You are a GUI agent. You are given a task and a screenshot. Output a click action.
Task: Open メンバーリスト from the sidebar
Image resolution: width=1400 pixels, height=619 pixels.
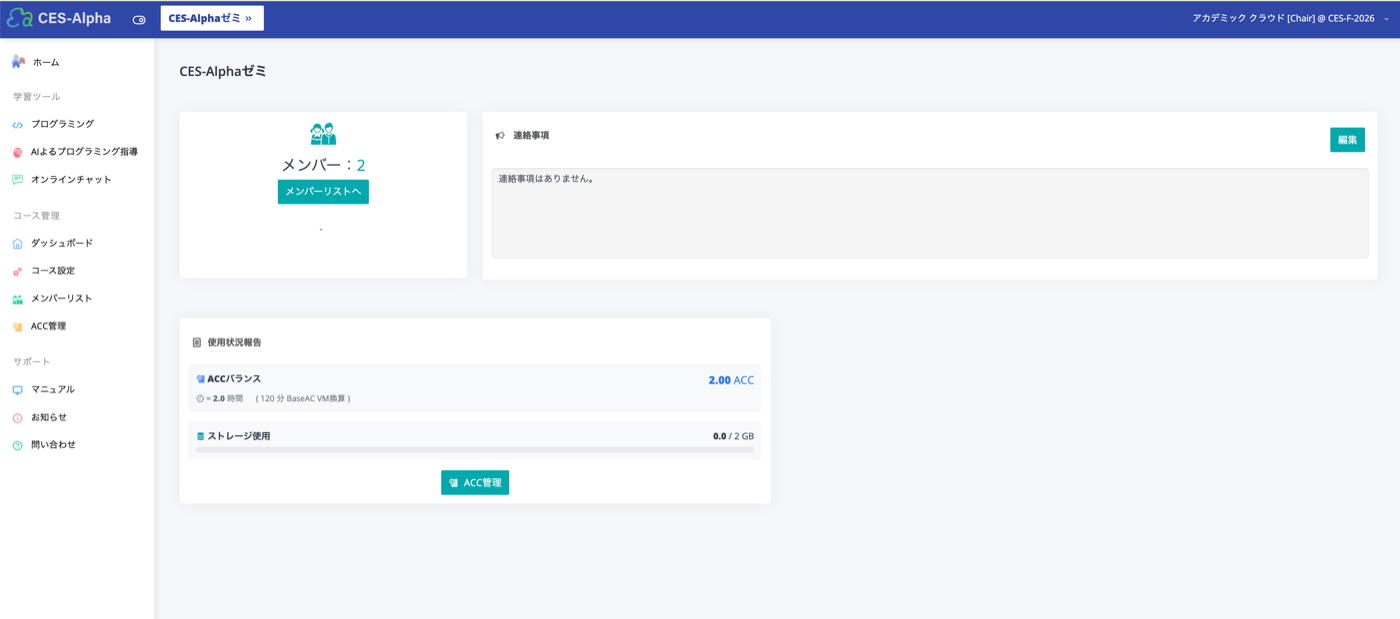[61, 298]
